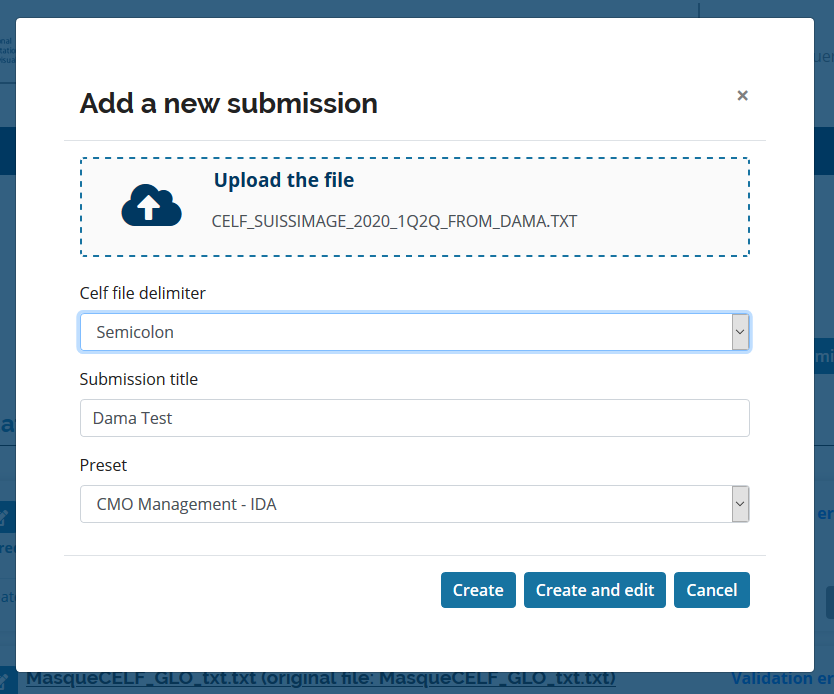834x694 pixels.
Task: Click the cloud upload icon
Action: tap(151, 205)
